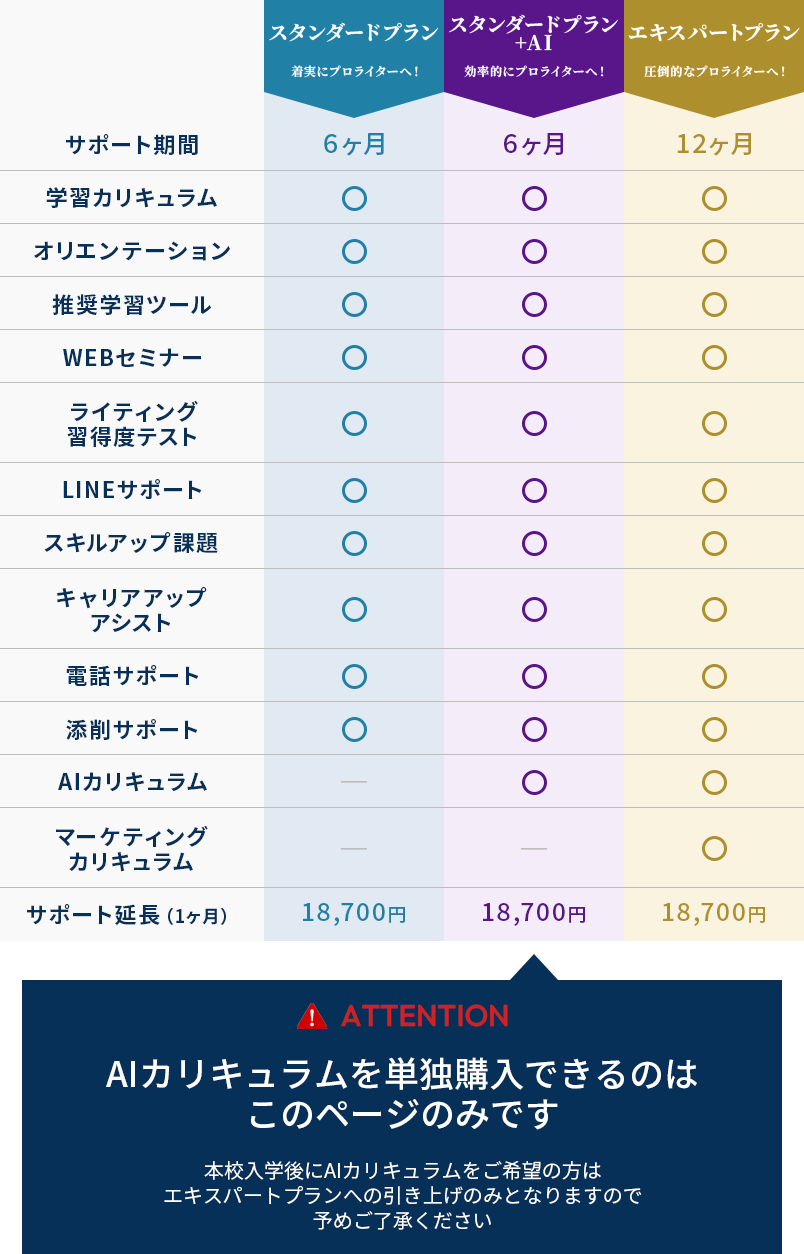804x1254 pixels.
Task: Click the gold circle in the 電話サポート row
Action: coord(714,676)
